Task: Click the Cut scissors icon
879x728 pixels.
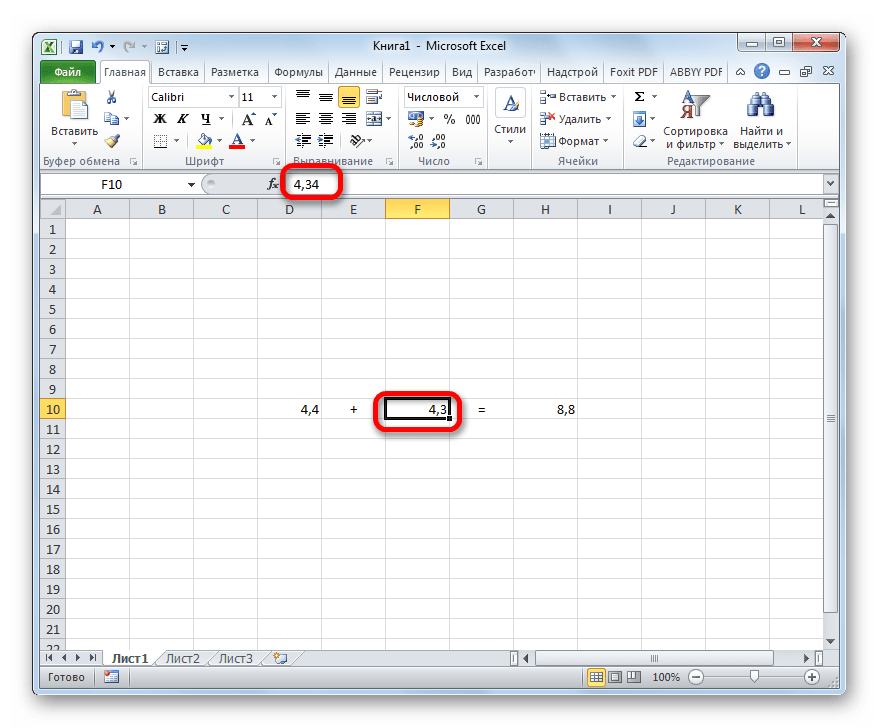Action: [112, 97]
